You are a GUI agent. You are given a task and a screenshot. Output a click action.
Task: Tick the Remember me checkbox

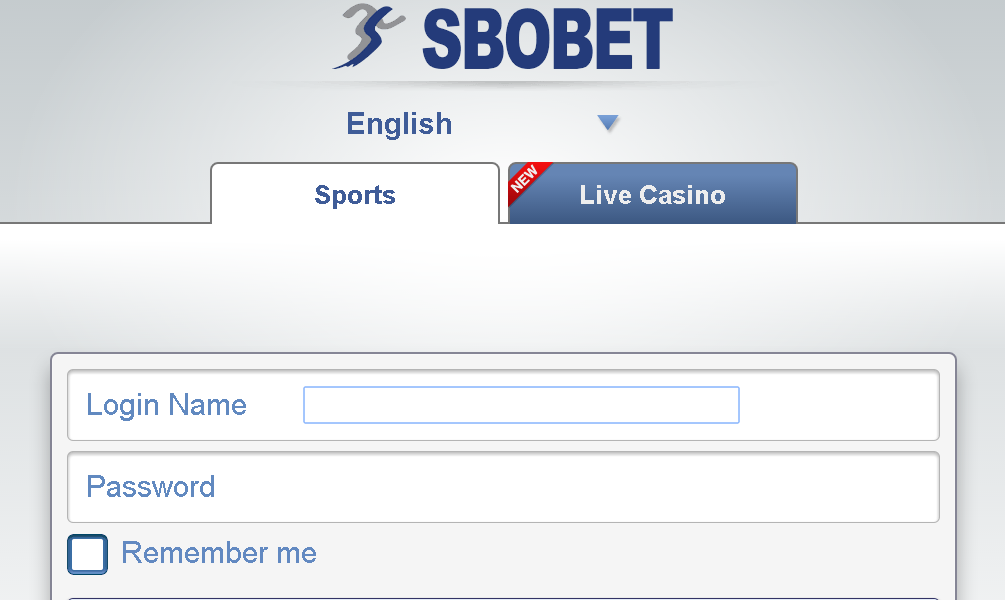[87, 554]
